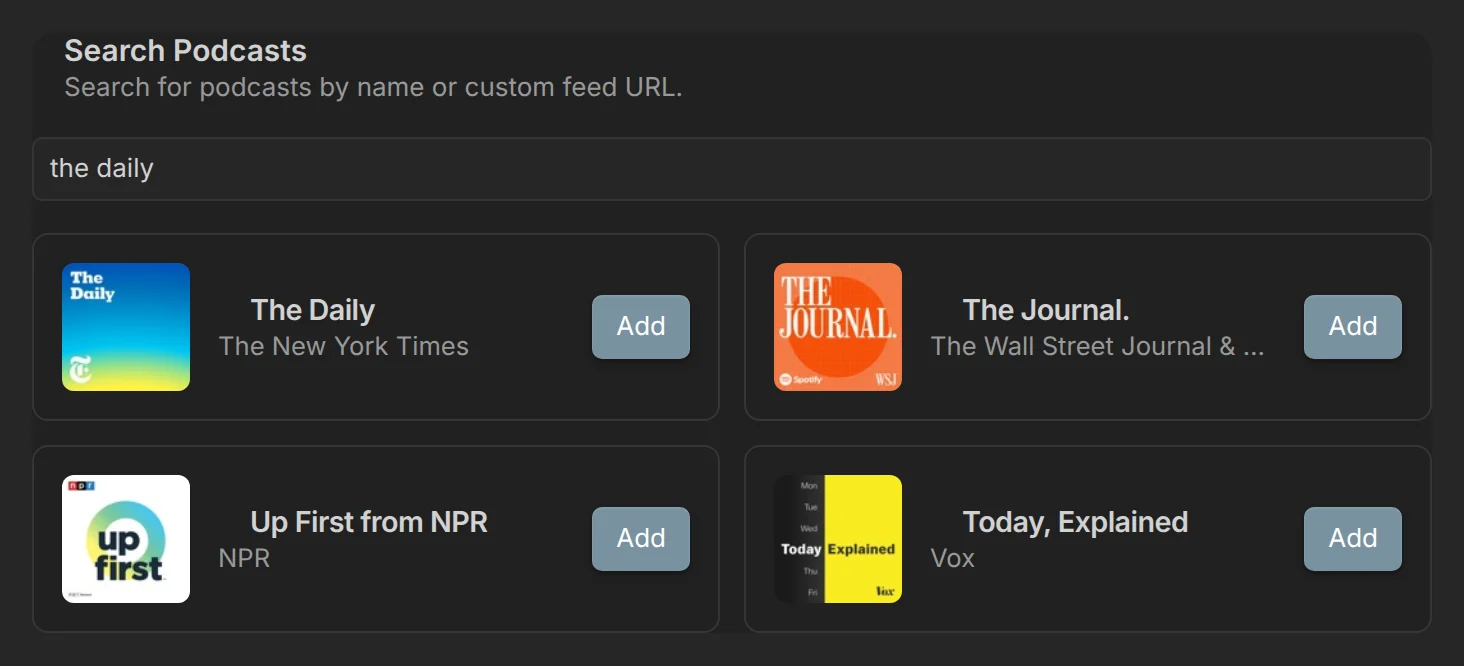Select 'Vox' publisher text
1464x666 pixels.
[x=953, y=558]
